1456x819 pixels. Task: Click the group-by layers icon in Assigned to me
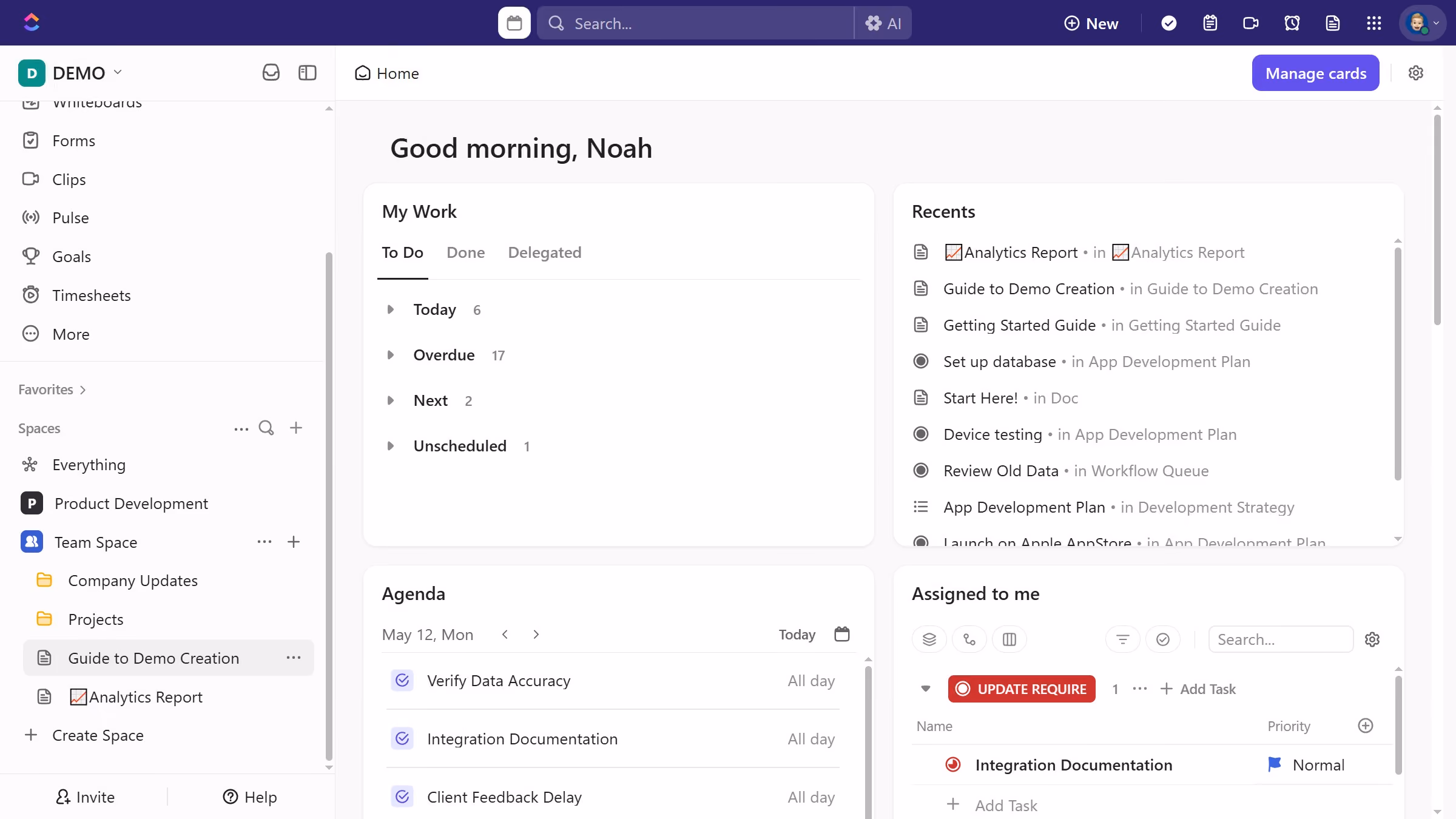(929, 639)
